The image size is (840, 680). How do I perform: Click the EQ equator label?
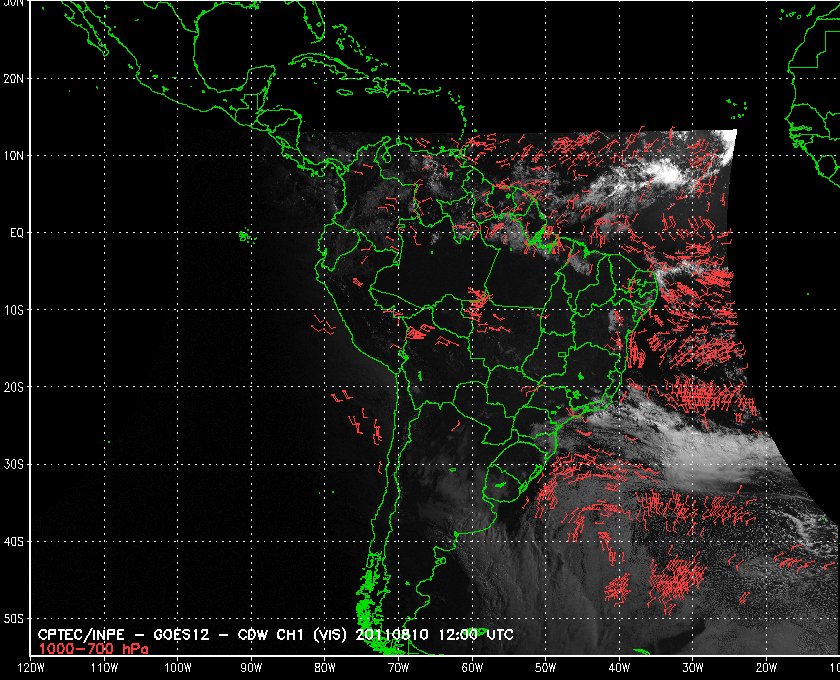[17, 233]
